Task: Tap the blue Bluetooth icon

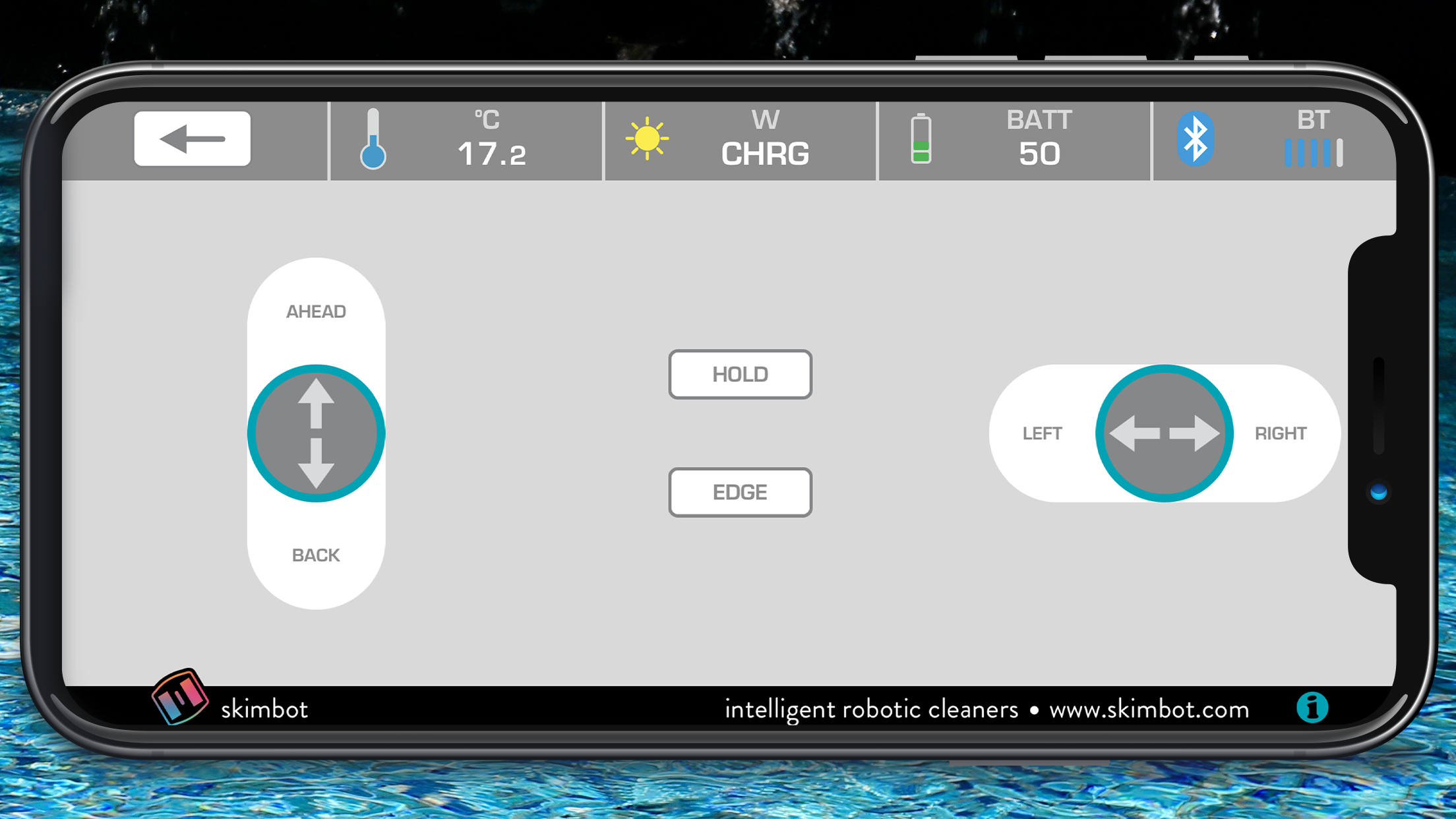Action: pos(1195,138)
